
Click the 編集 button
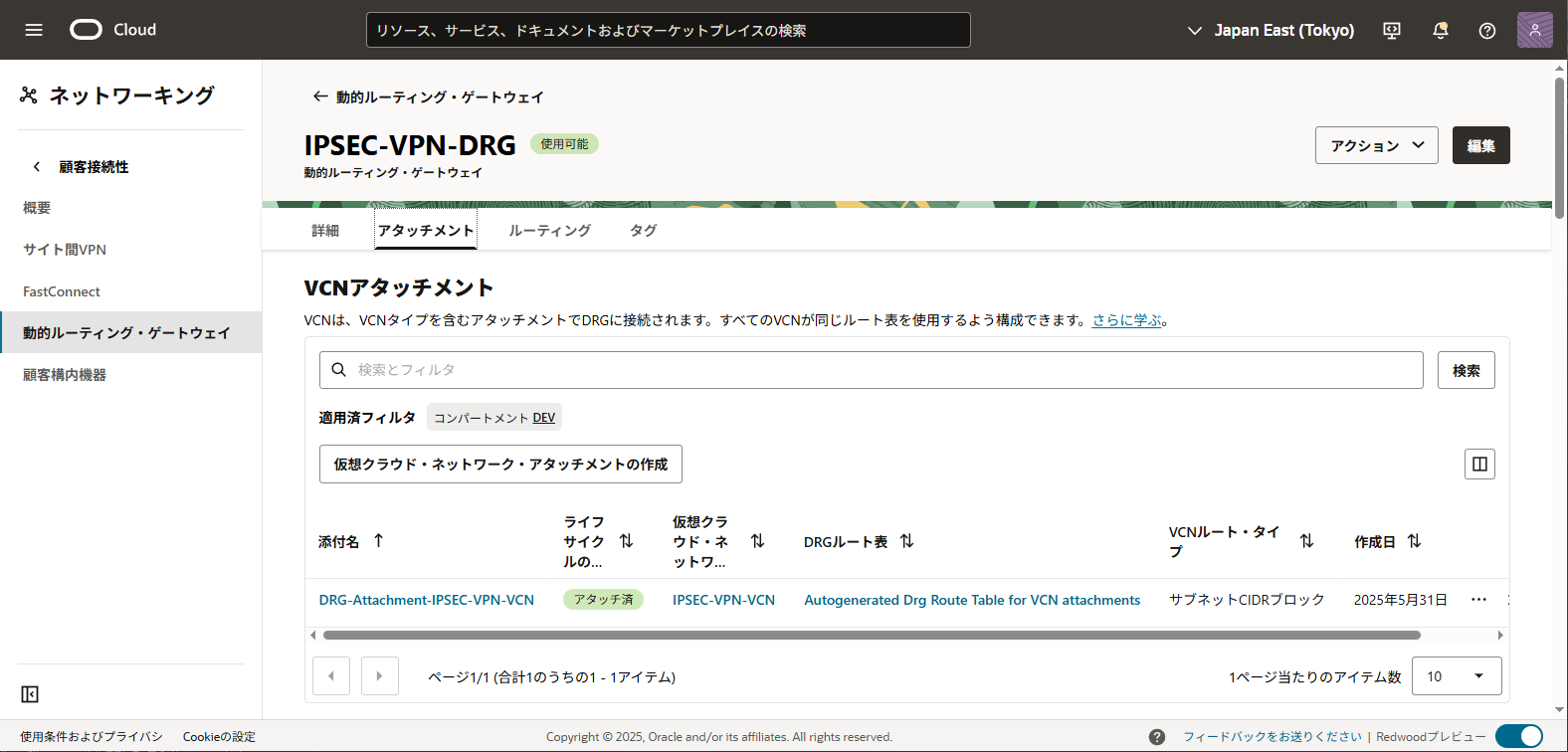[1481, 145]
